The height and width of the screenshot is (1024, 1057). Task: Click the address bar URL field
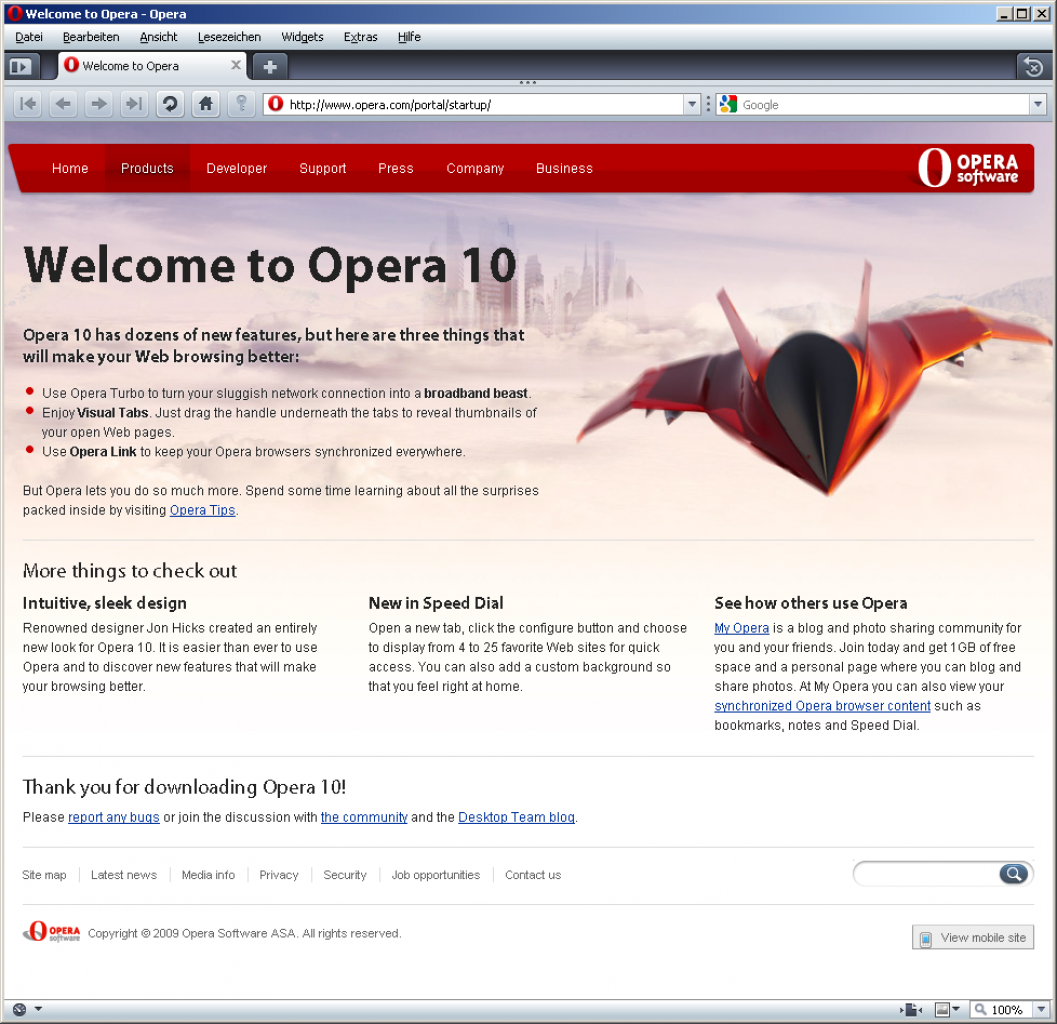pos(483,104)
